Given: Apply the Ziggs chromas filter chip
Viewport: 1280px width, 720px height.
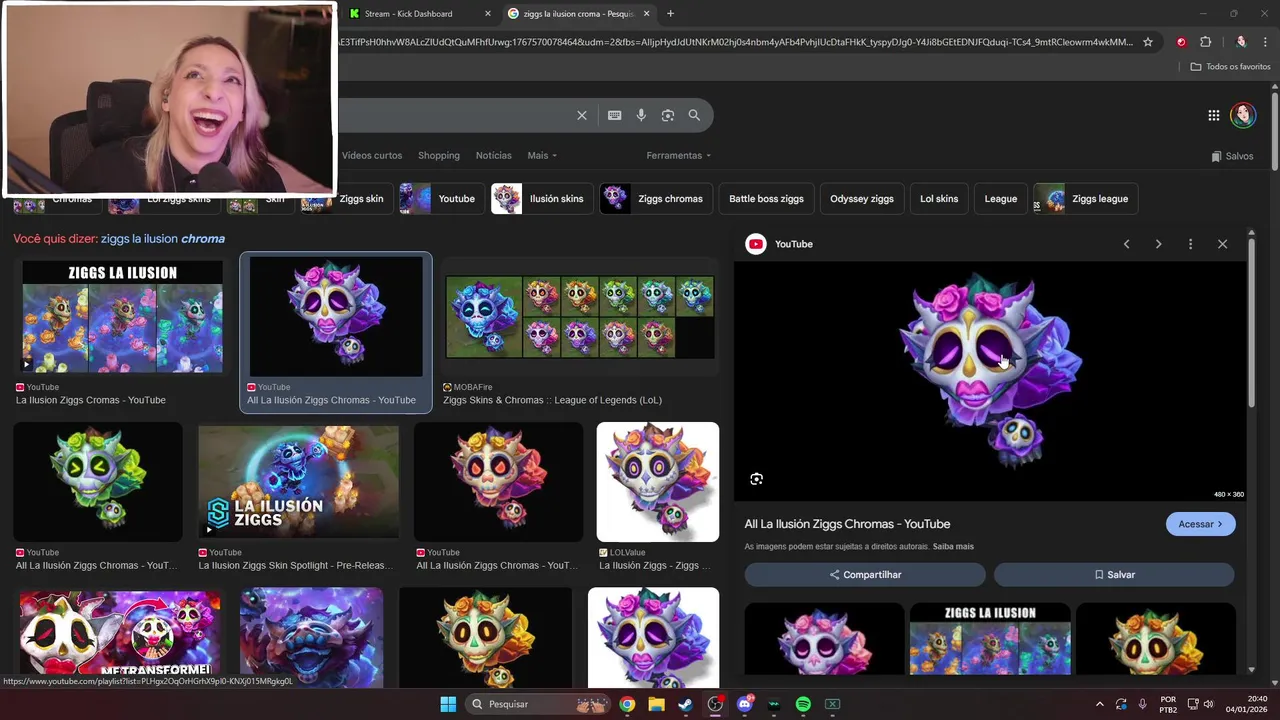Looking at the screenshot, I should click(656, 198).
